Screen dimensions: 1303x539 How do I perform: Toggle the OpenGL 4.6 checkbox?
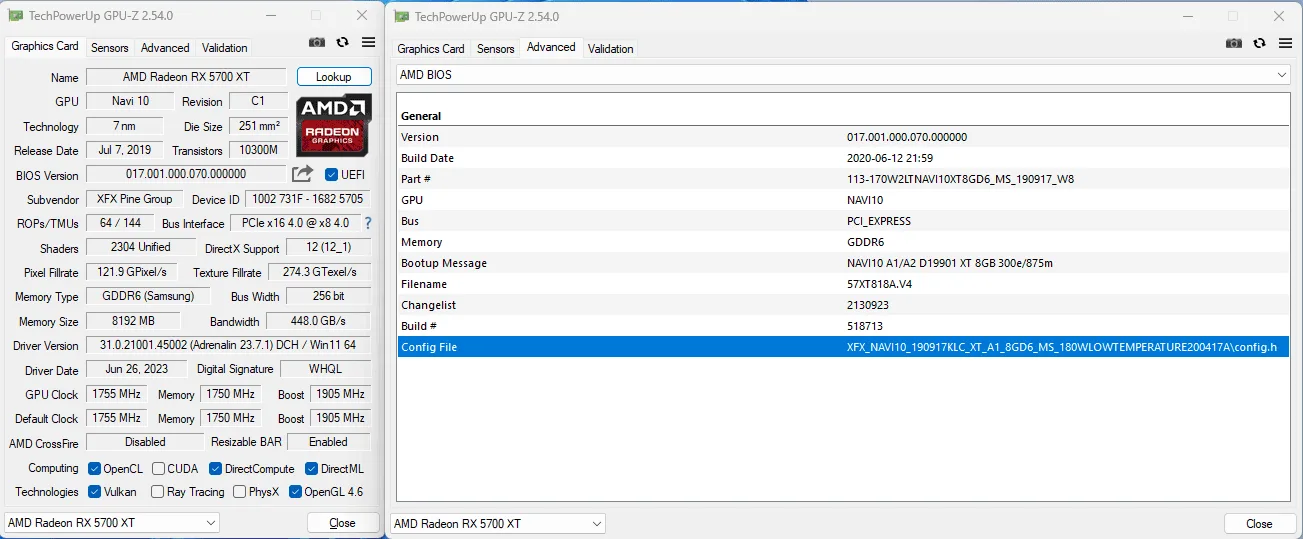(x=295, y=492)
